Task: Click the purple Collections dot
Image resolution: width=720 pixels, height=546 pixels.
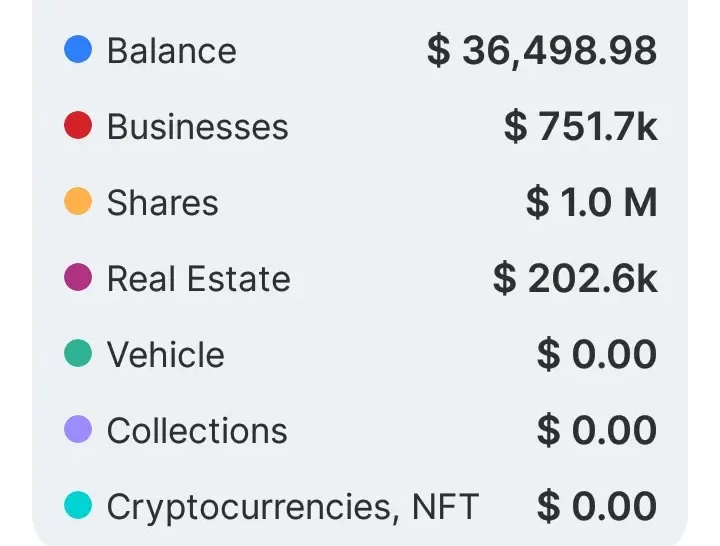Action: click(x=78, y=429)
